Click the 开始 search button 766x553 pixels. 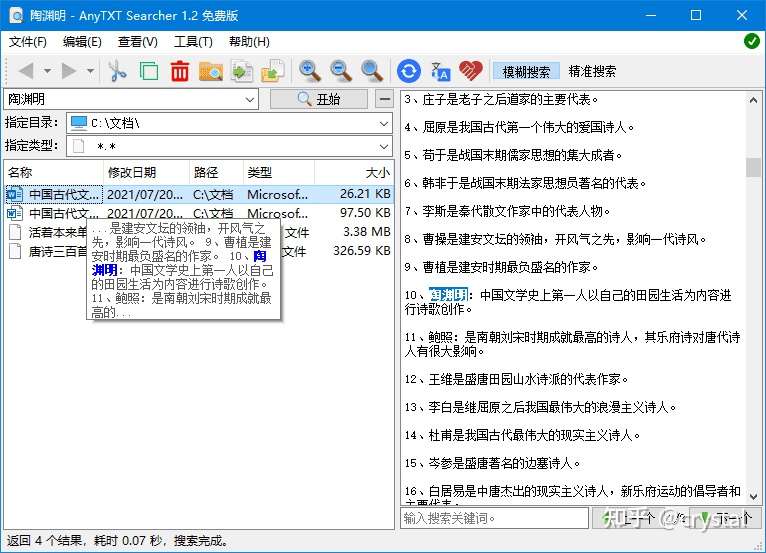tap(319, 99)
